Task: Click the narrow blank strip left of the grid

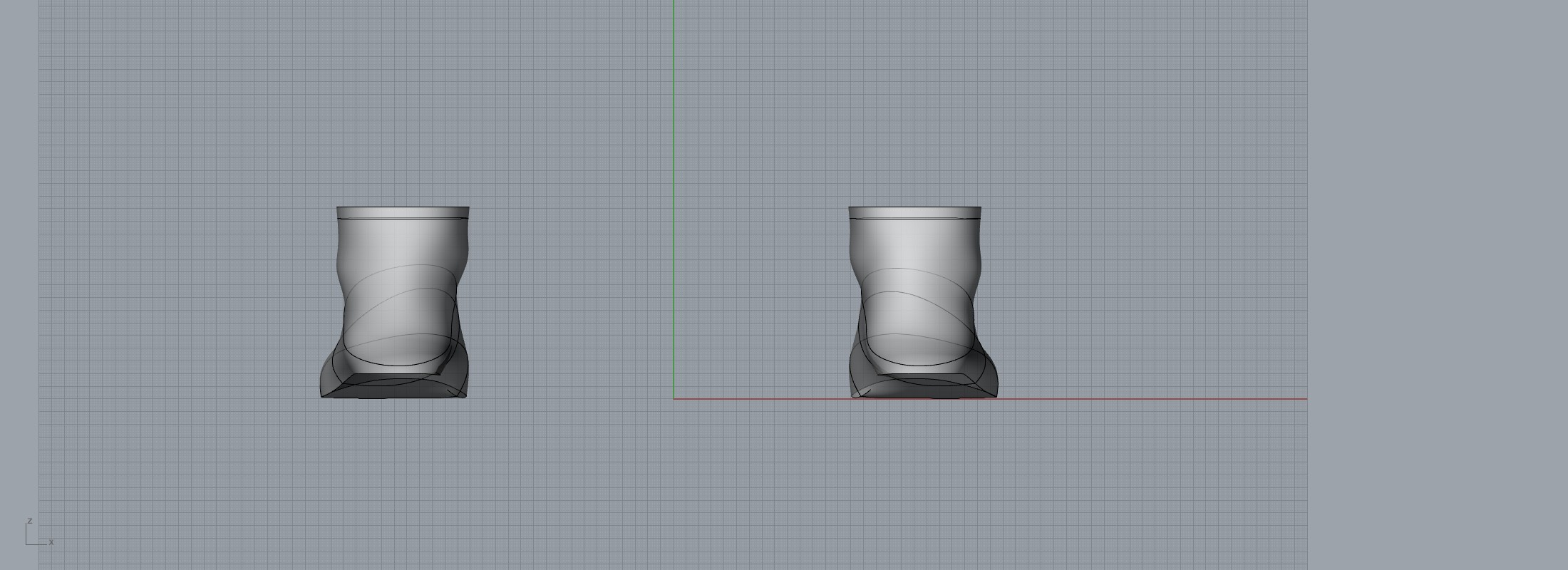Action: 19,285
